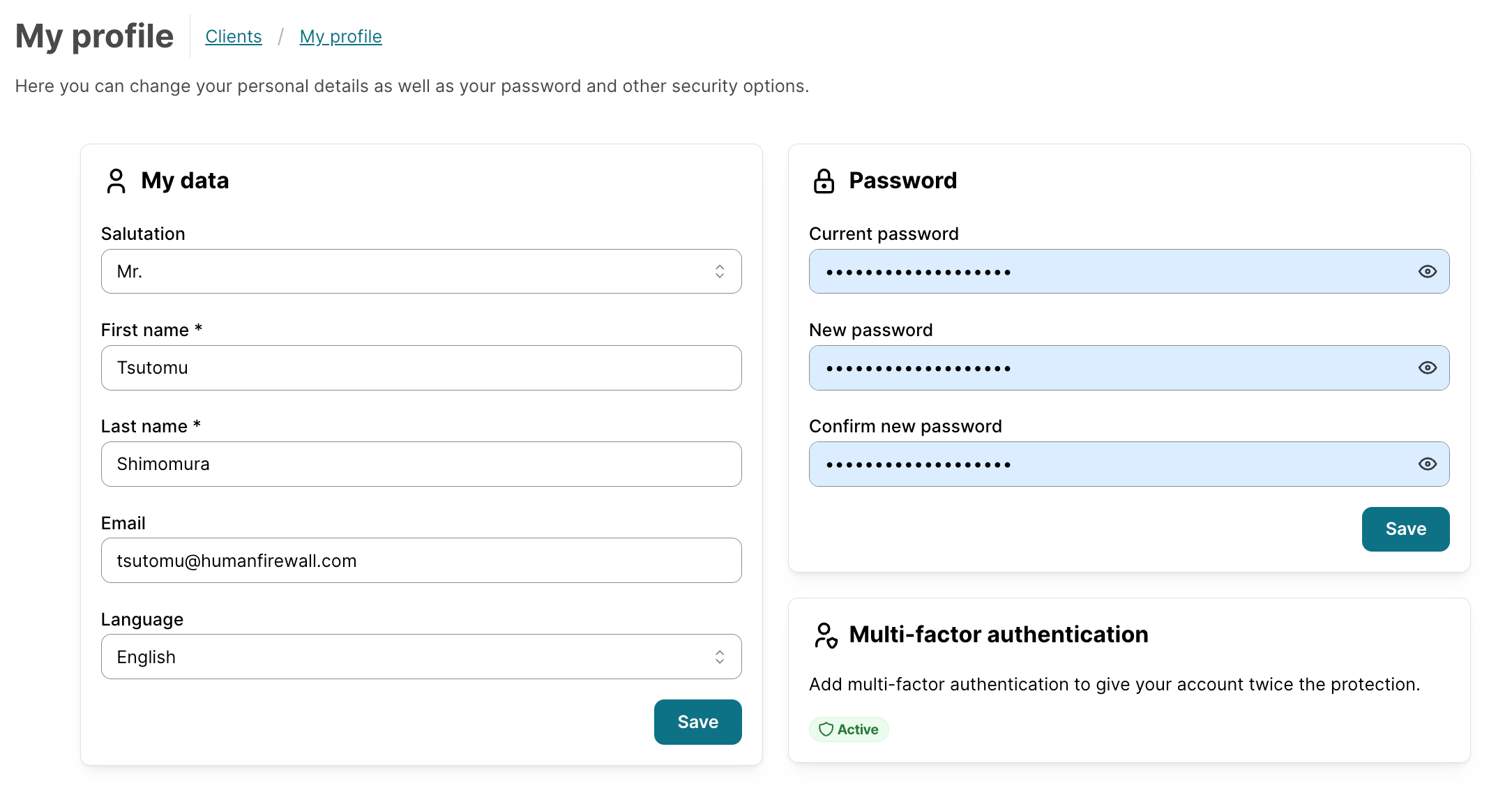Save the new password
The width and height of the screenshot is (1512, 788).
click(1405, 529)
